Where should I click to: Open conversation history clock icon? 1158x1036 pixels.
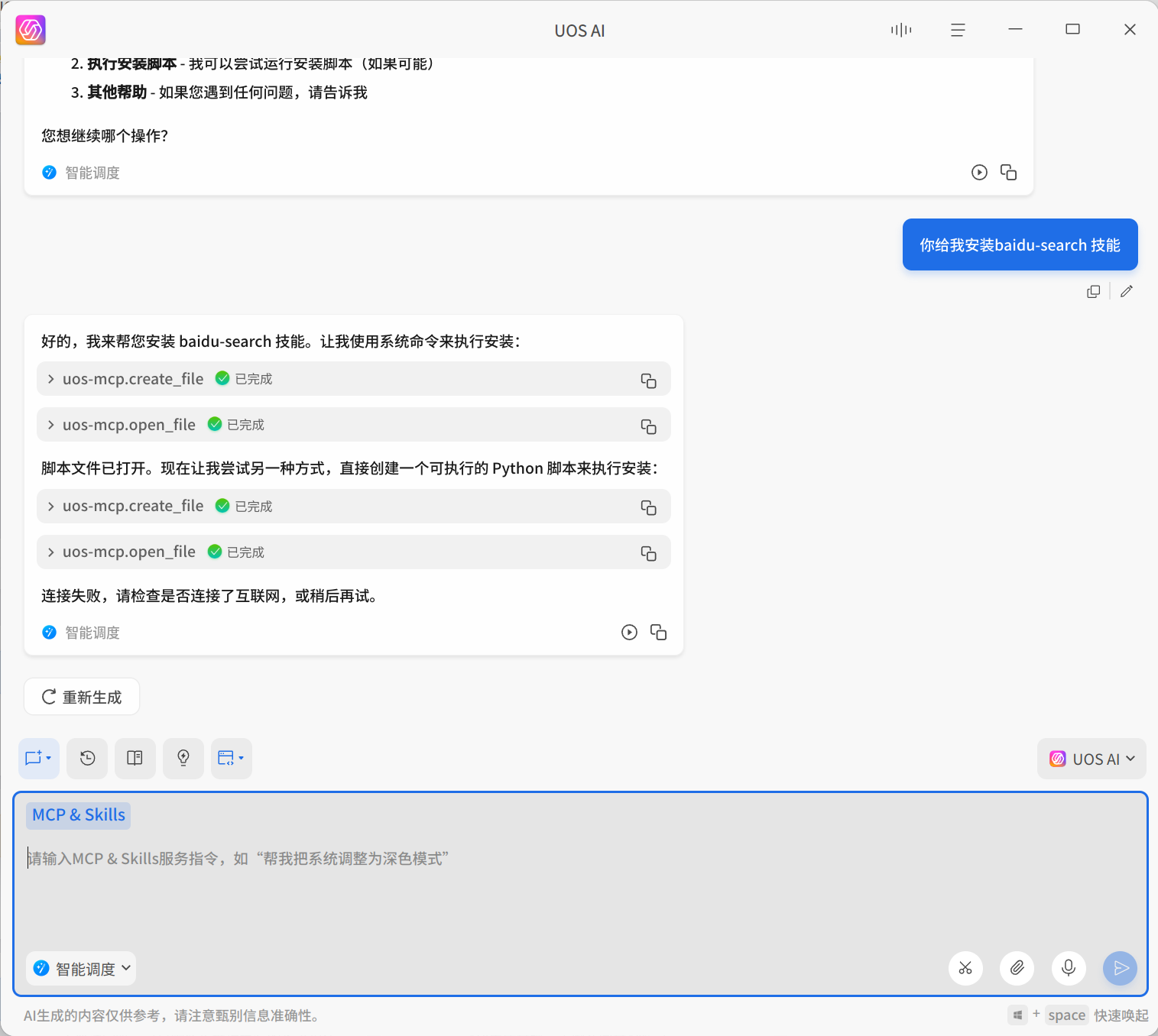click(x=87, y=759)
